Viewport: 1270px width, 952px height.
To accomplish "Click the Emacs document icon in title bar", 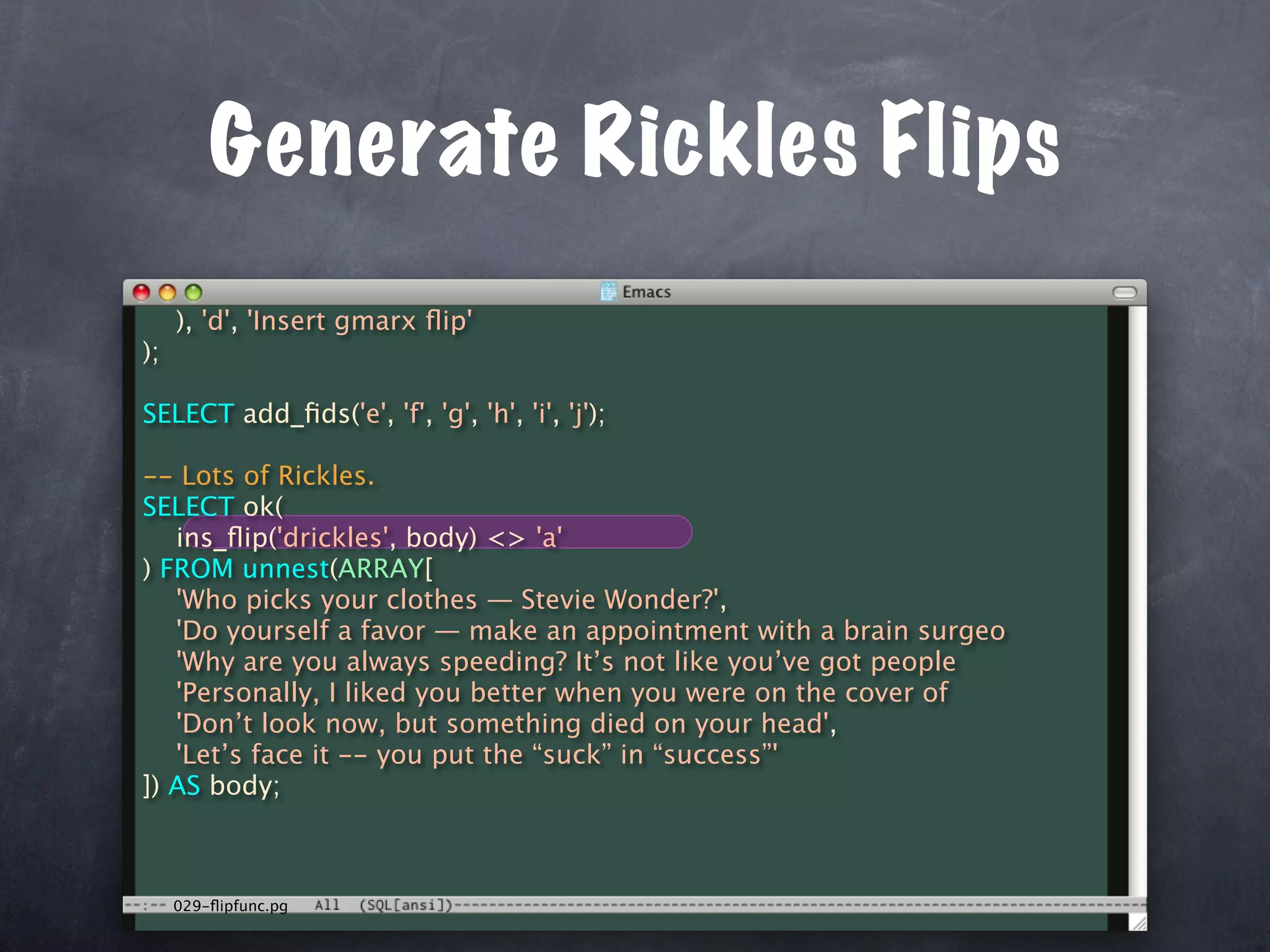I will click(x=609, y=291).
